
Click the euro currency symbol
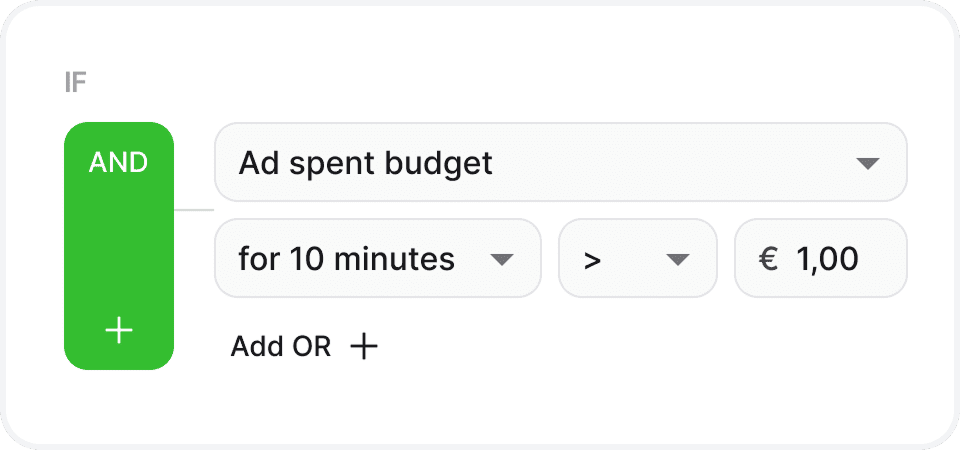(x=768, y=260)
